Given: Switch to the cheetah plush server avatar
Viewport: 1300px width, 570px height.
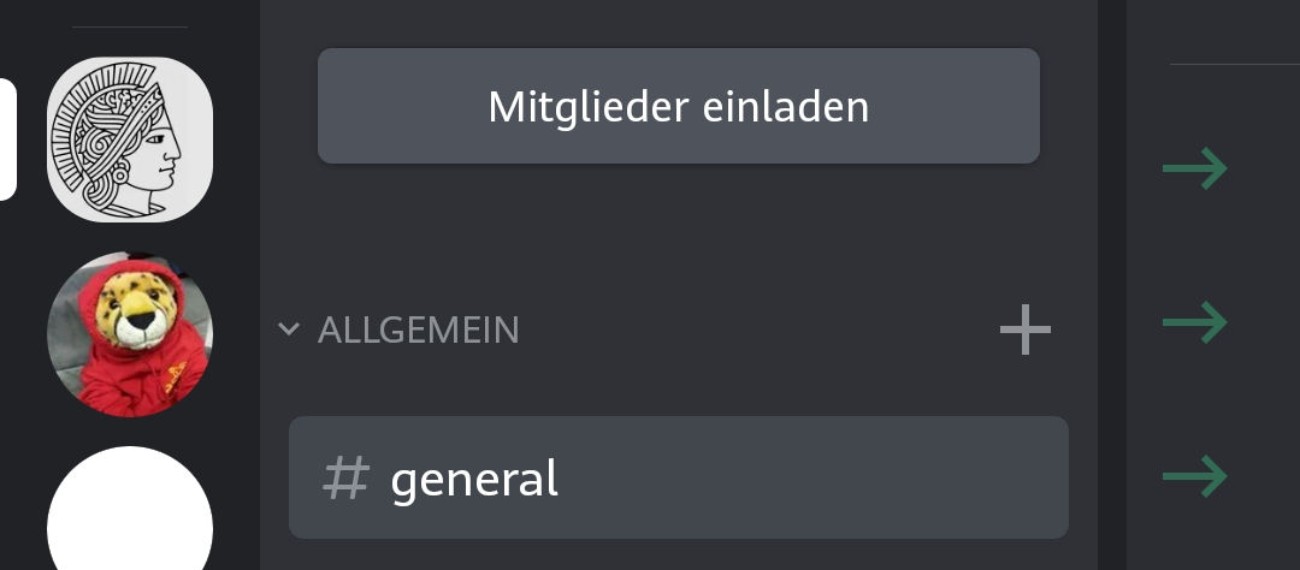Looking at the screenshot, I should click(x=130, y=333).
